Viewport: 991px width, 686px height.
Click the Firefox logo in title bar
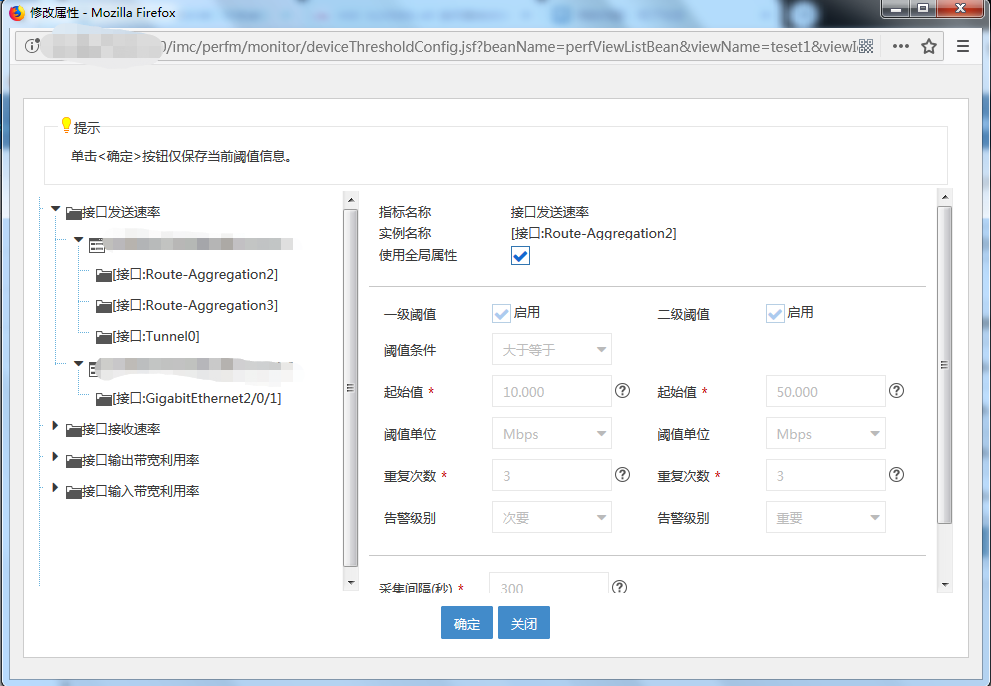point(16,13)
